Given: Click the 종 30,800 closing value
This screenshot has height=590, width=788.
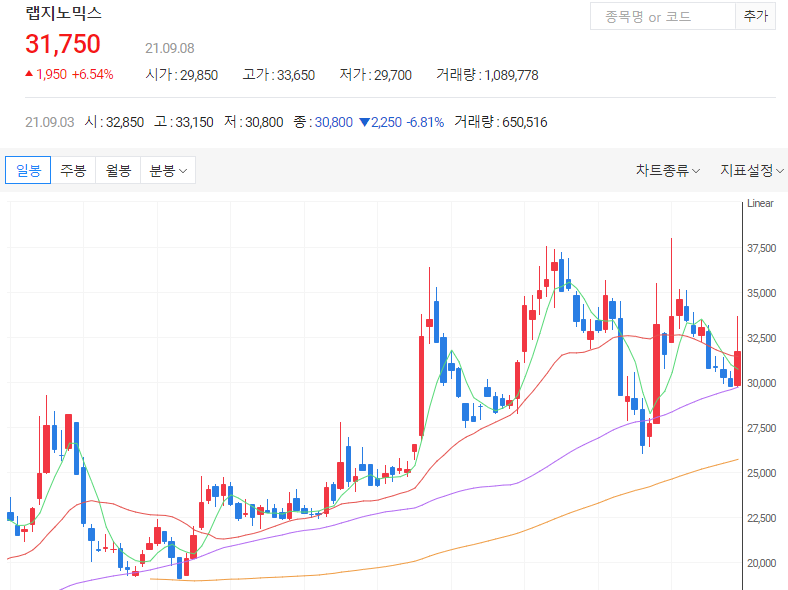Looking at the screenshot, I should pos(323,122).
